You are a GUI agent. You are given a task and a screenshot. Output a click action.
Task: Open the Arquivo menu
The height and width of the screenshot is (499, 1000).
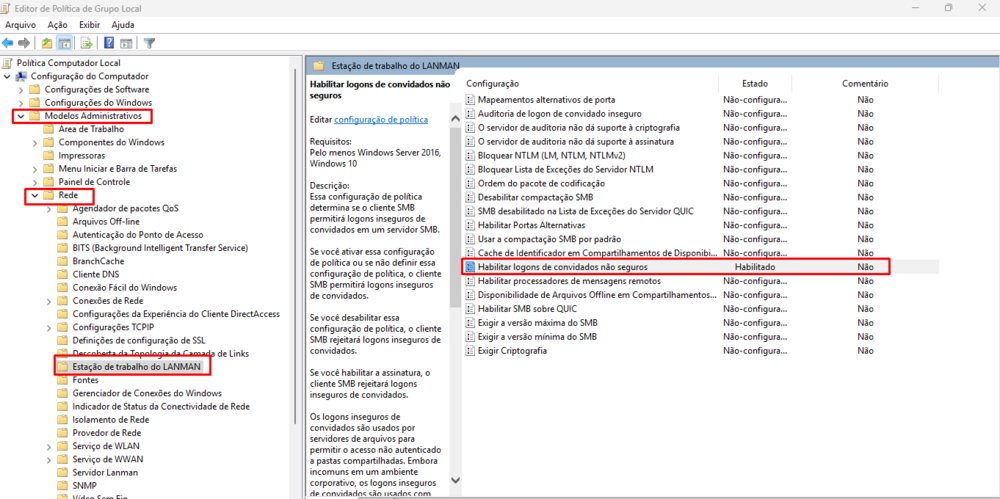[x=21, y=24]
